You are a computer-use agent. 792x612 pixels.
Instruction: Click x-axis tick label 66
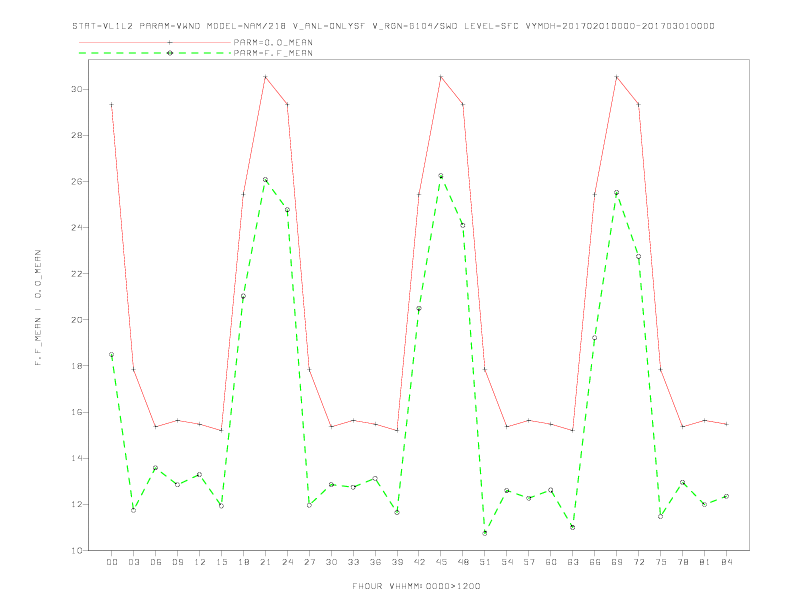[x=595, y=562]
